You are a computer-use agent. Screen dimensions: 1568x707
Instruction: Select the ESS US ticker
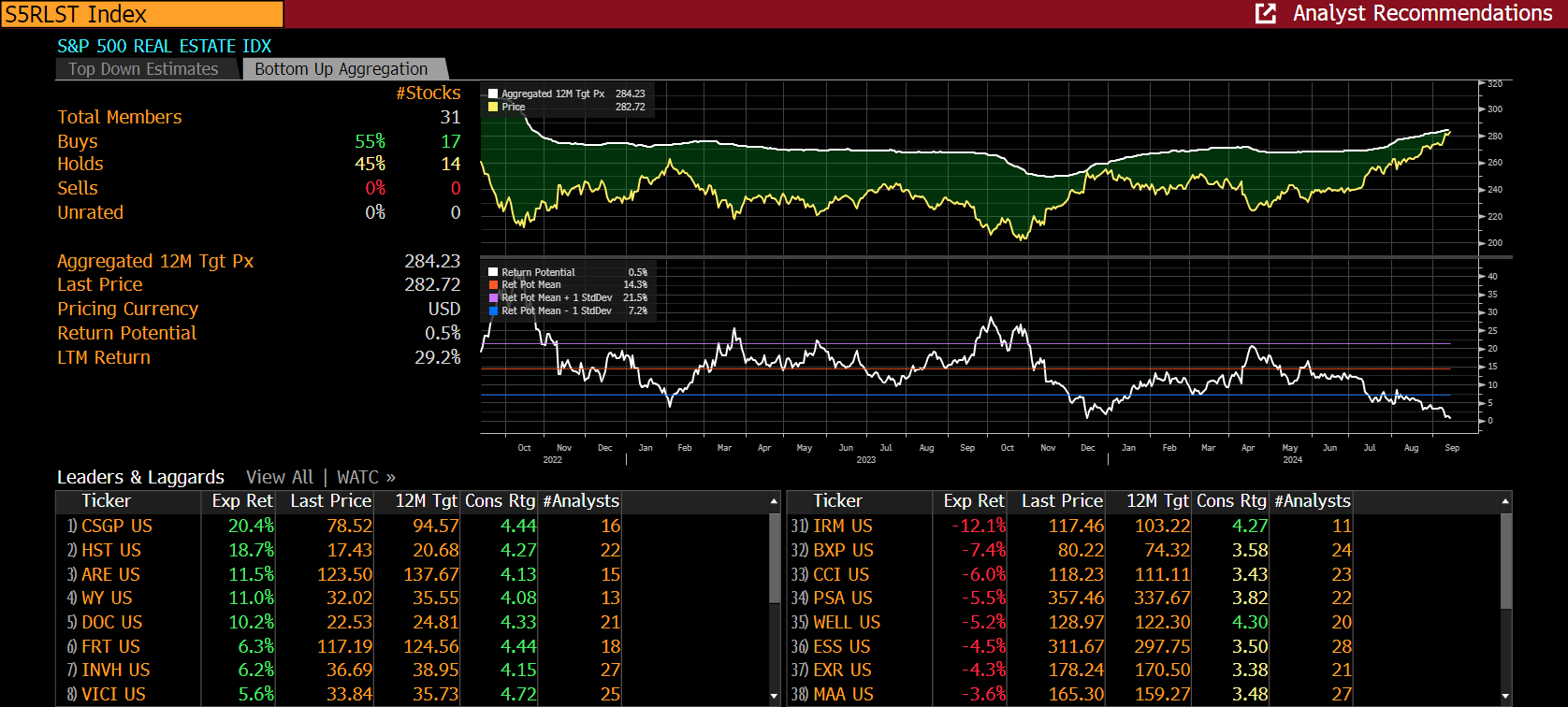(x=841, y=647)
